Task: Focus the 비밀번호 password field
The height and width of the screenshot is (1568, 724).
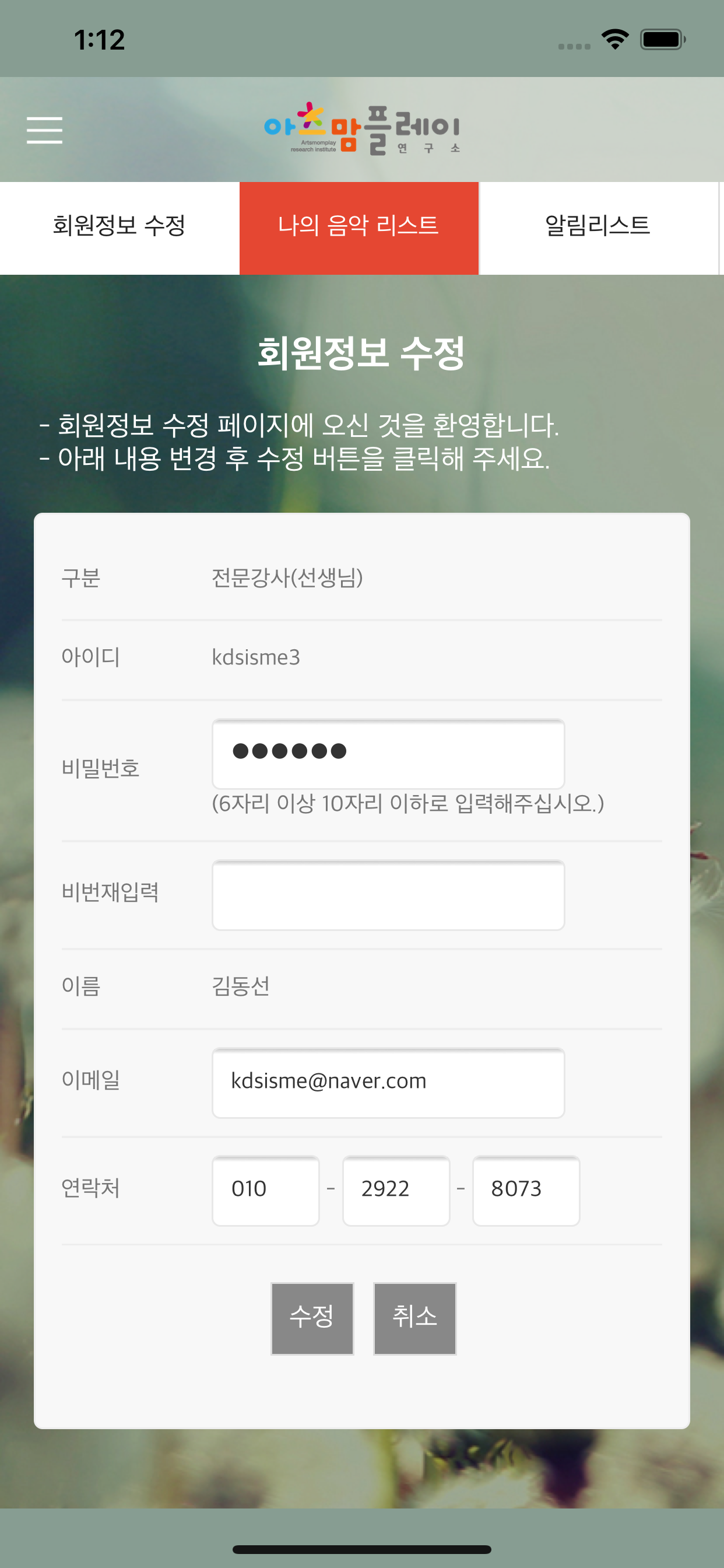Action: click(388, 754)
